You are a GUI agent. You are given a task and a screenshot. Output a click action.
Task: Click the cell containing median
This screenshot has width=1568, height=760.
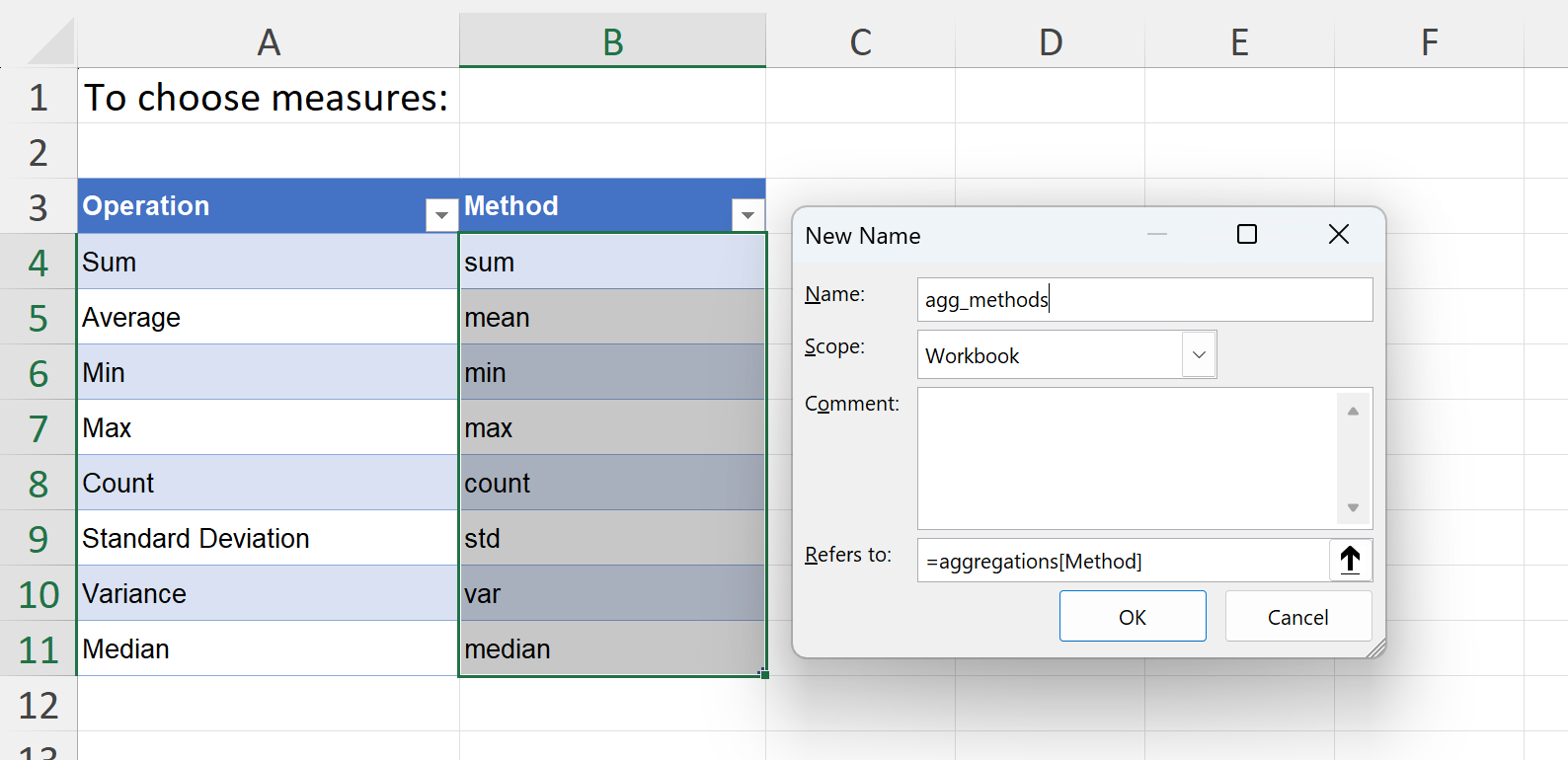(x=612, y=649)
